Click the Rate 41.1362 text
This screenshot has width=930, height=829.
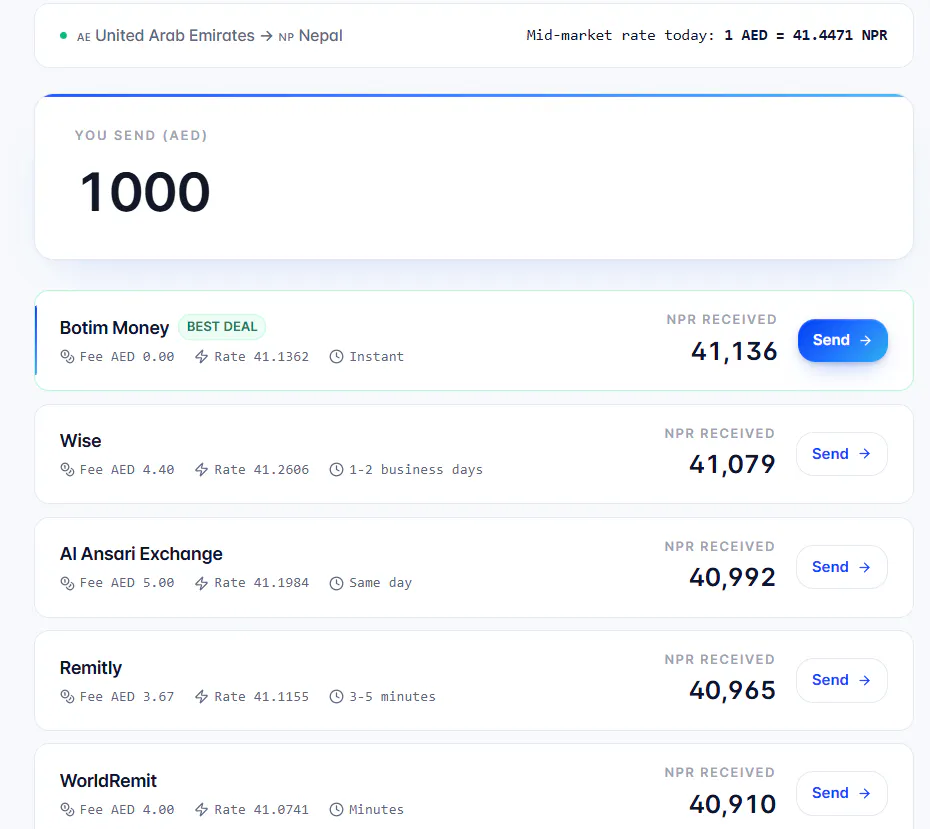tap(262, 356)
